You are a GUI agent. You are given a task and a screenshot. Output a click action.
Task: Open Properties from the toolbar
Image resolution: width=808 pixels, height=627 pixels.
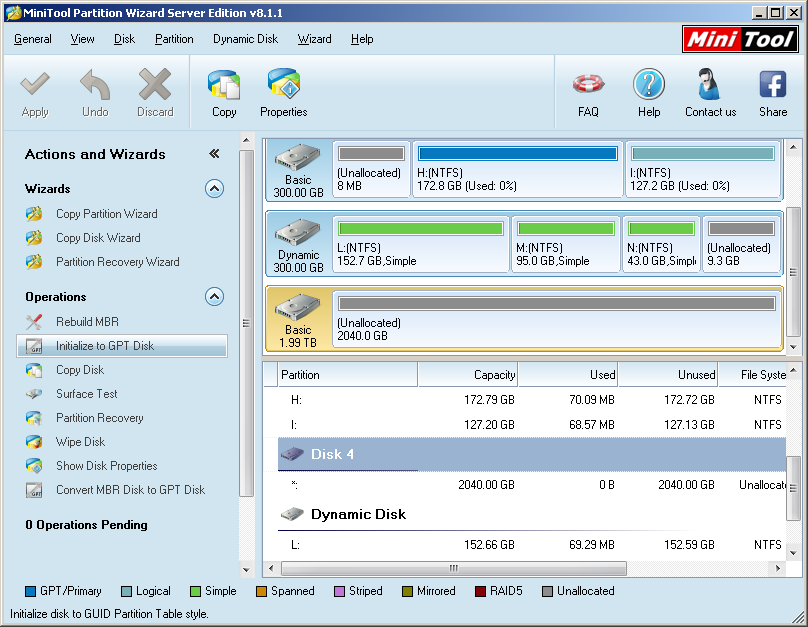[x=284, y=92]
